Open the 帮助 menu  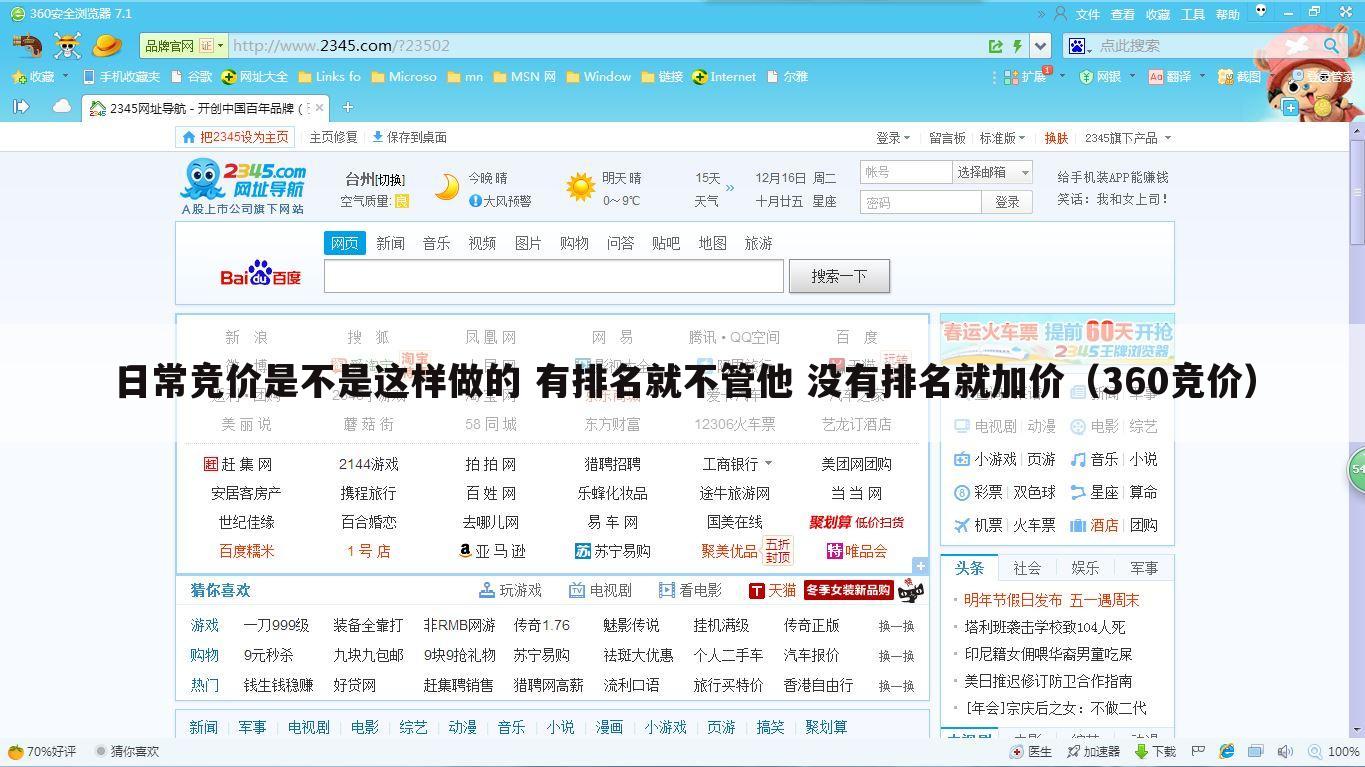(x=1228, y=14)
